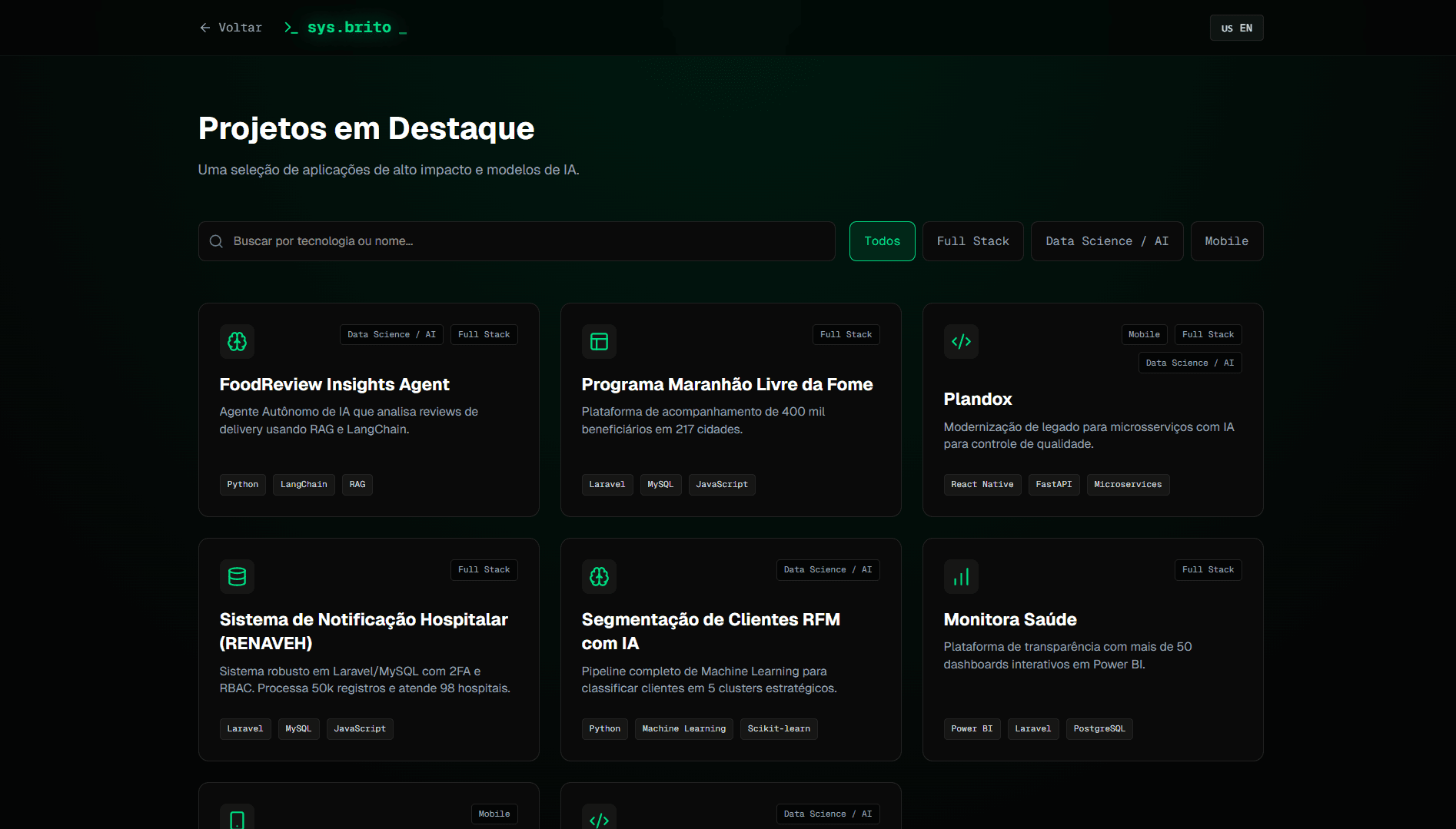Click the Mobile badge on Plandox card
This screenshot has height=829, width=1456.
[1144, 334]
